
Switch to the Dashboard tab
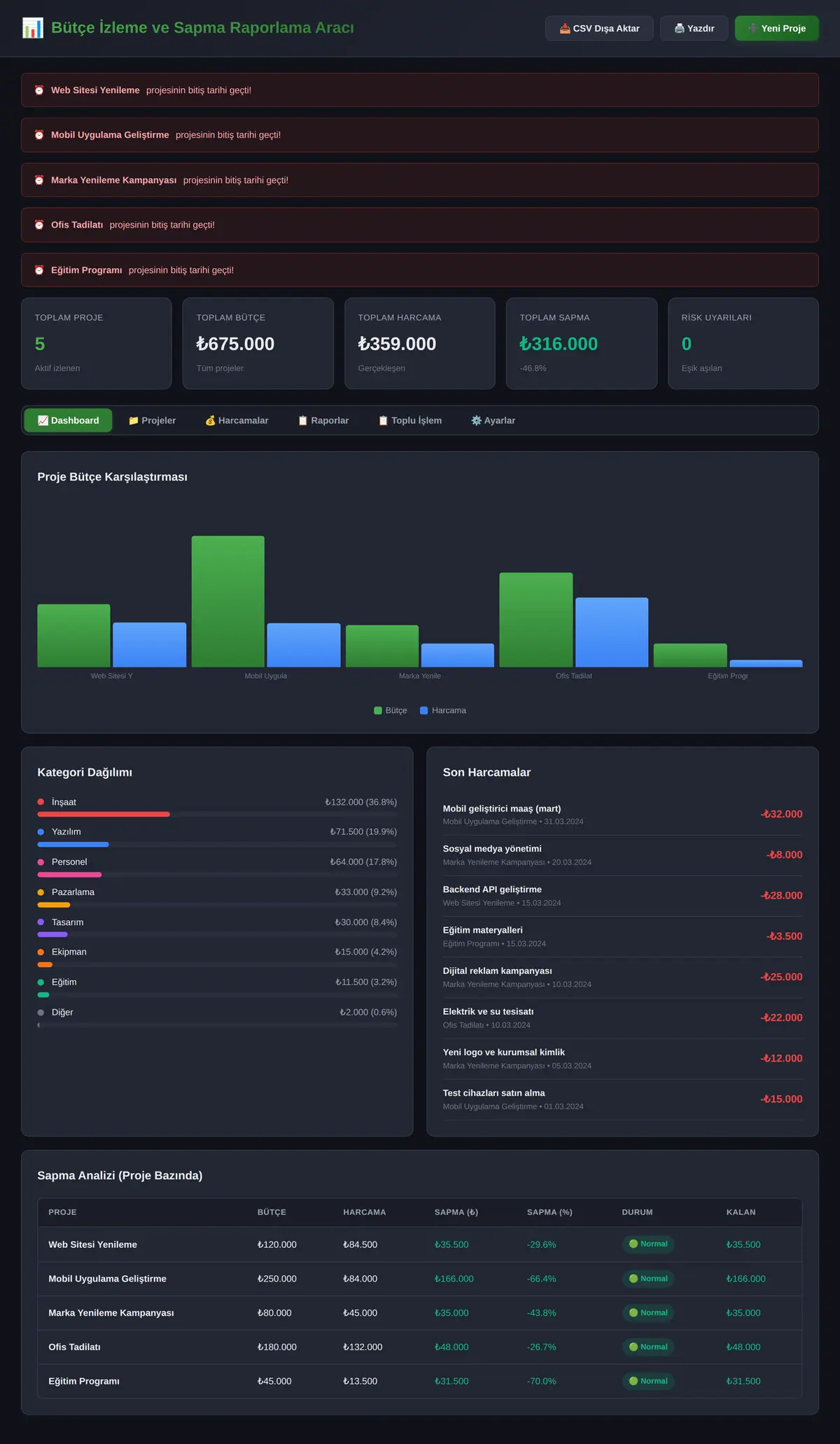(68, 420)
